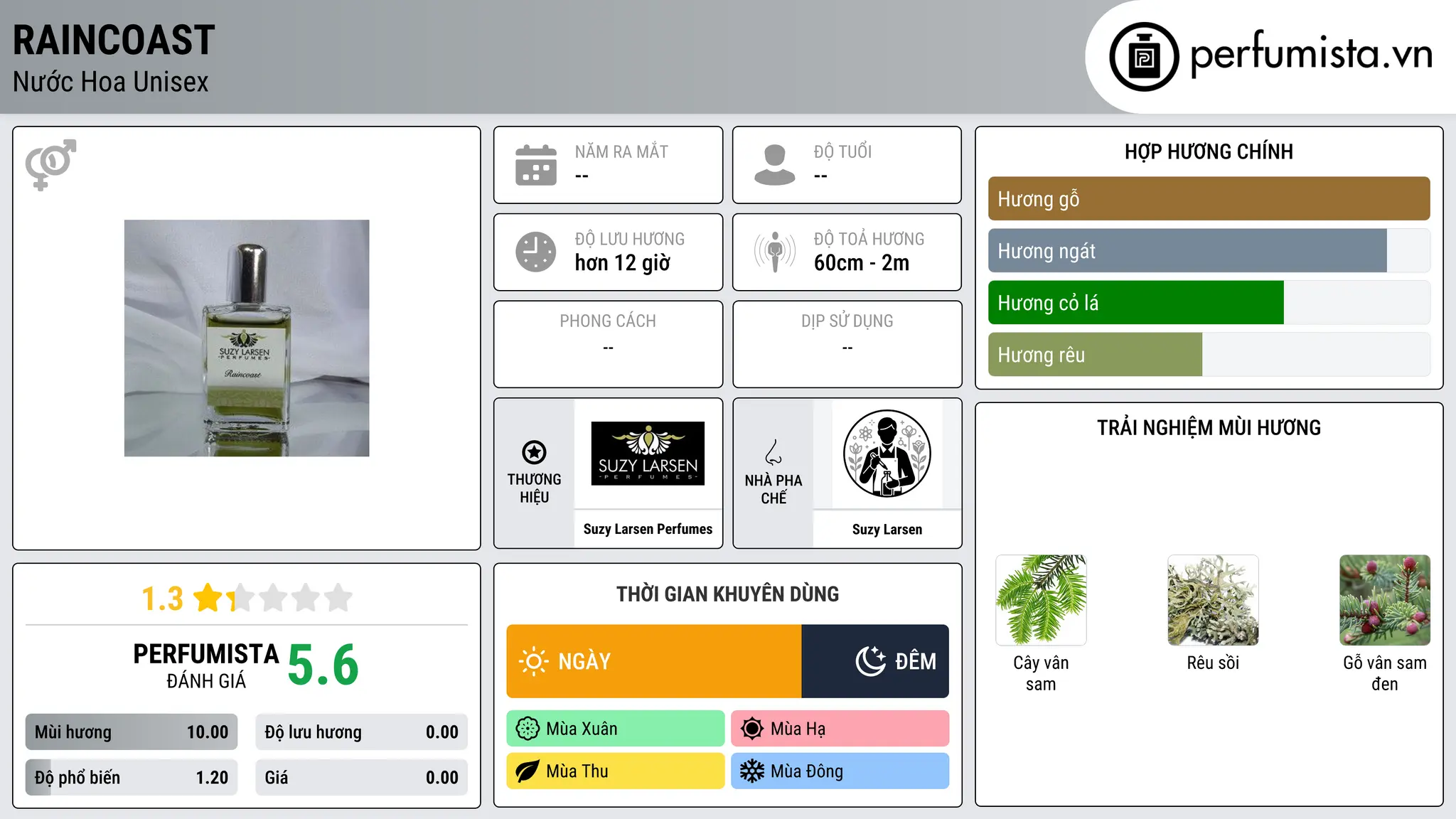This screenshot has height=819, width=1456.
Task: Click the leaf icon for Mùa Thu
Action: tap(528, 771)
